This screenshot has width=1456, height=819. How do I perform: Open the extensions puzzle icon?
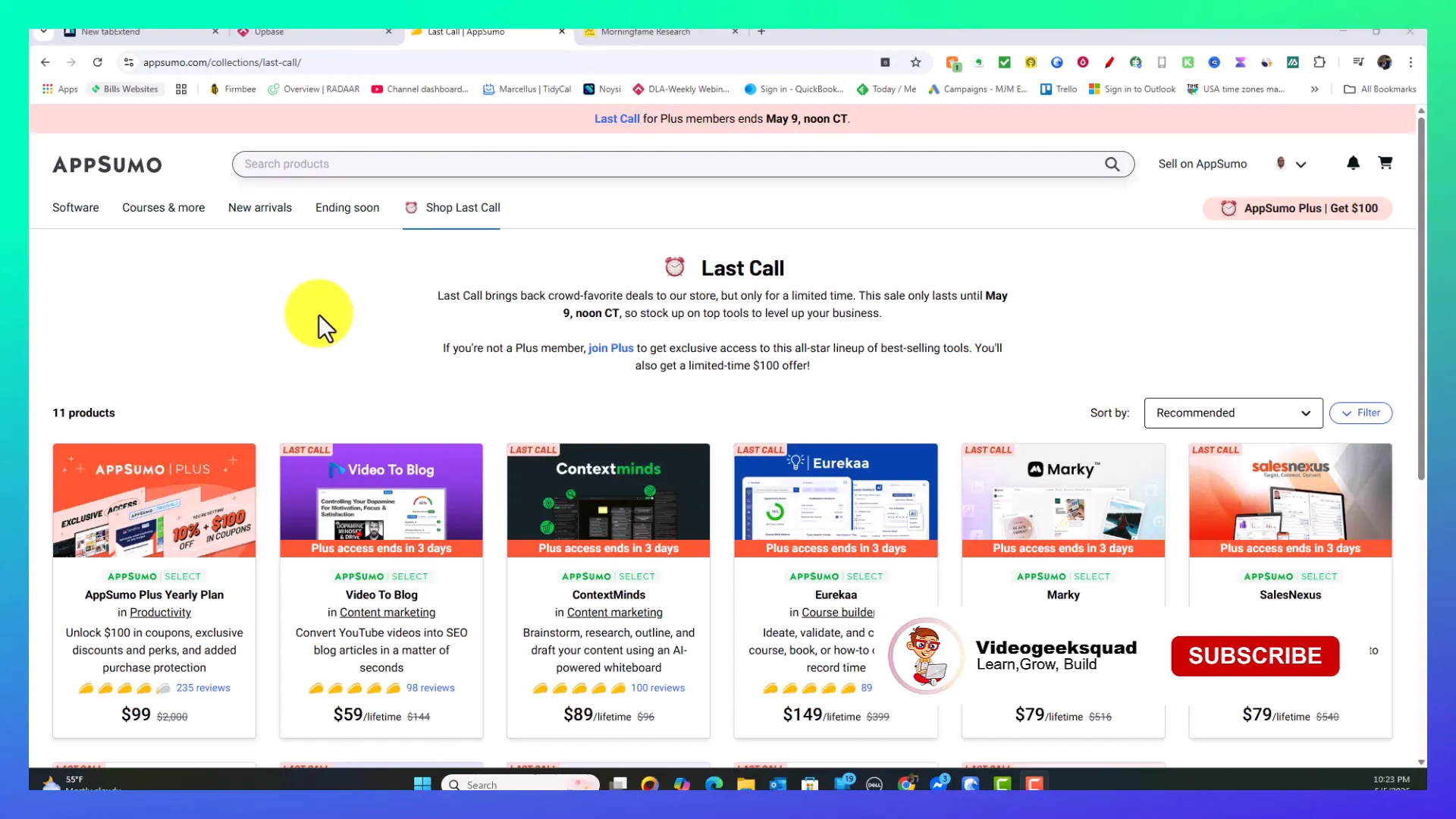point(1319,62)
